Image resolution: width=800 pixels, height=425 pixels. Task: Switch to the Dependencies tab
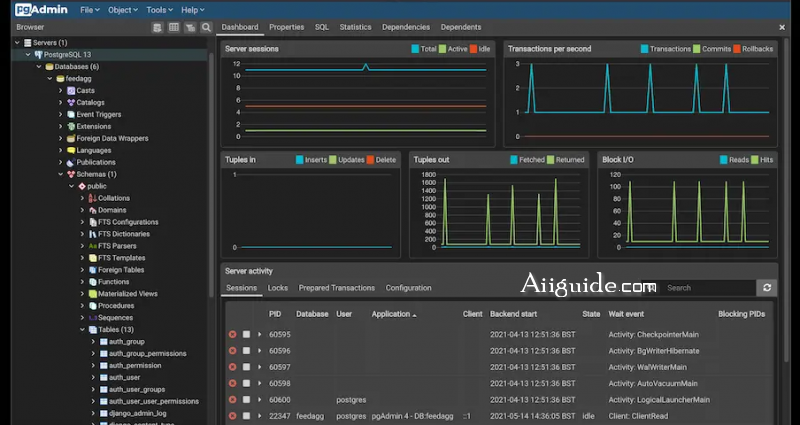point(406,27)
